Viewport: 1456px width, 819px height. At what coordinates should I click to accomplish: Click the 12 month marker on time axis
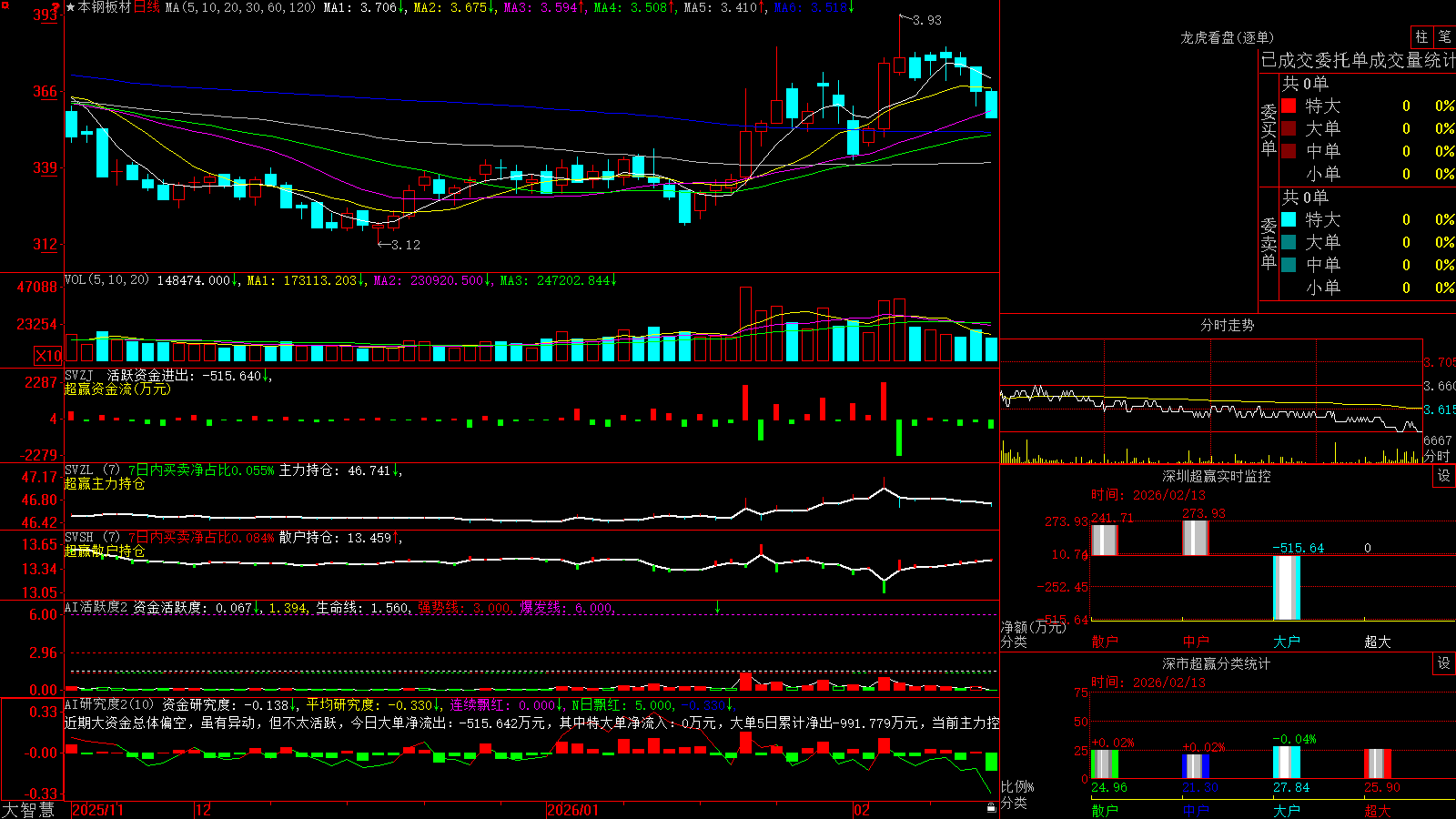tap(204, 810)
